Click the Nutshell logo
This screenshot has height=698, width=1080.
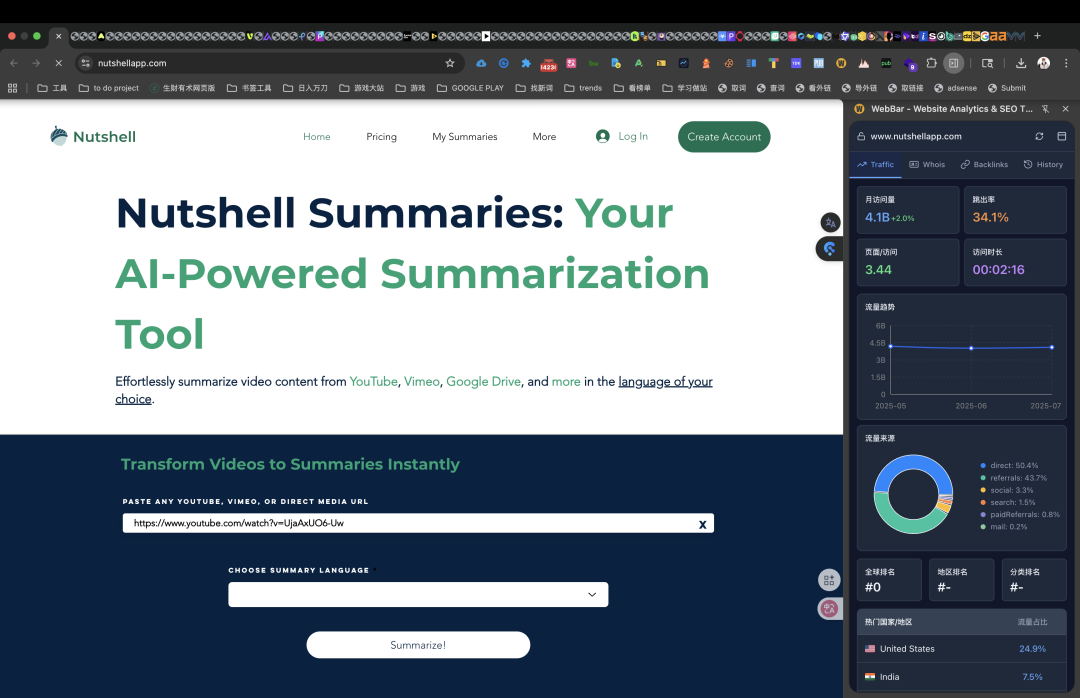pyautogui.click(x=93, y=136)
